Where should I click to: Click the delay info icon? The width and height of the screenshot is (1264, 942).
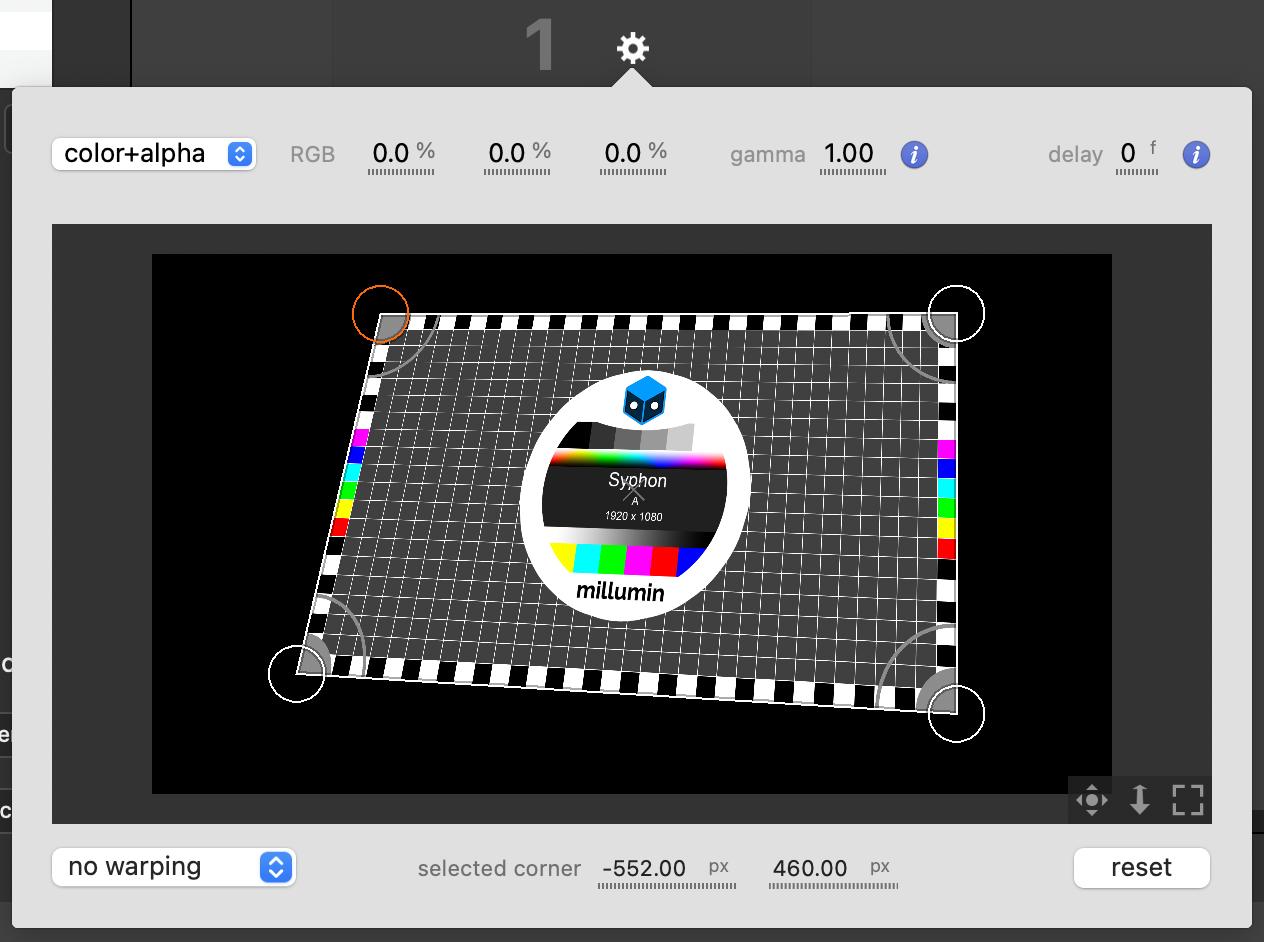point(1196,155)
